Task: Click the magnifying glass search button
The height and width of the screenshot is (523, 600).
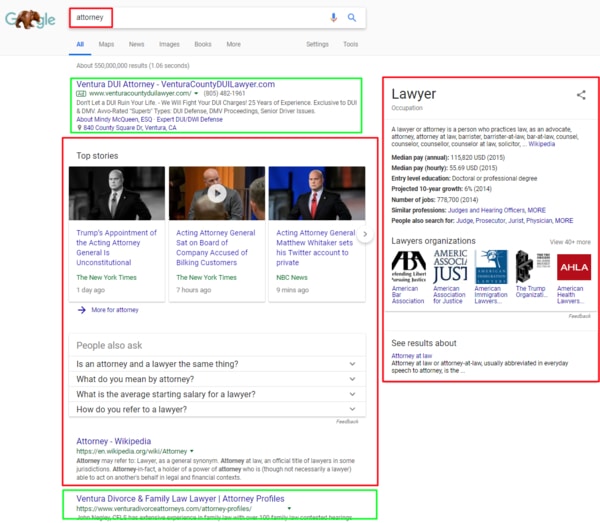Action: pyautogui.click(x=352, y=18)
